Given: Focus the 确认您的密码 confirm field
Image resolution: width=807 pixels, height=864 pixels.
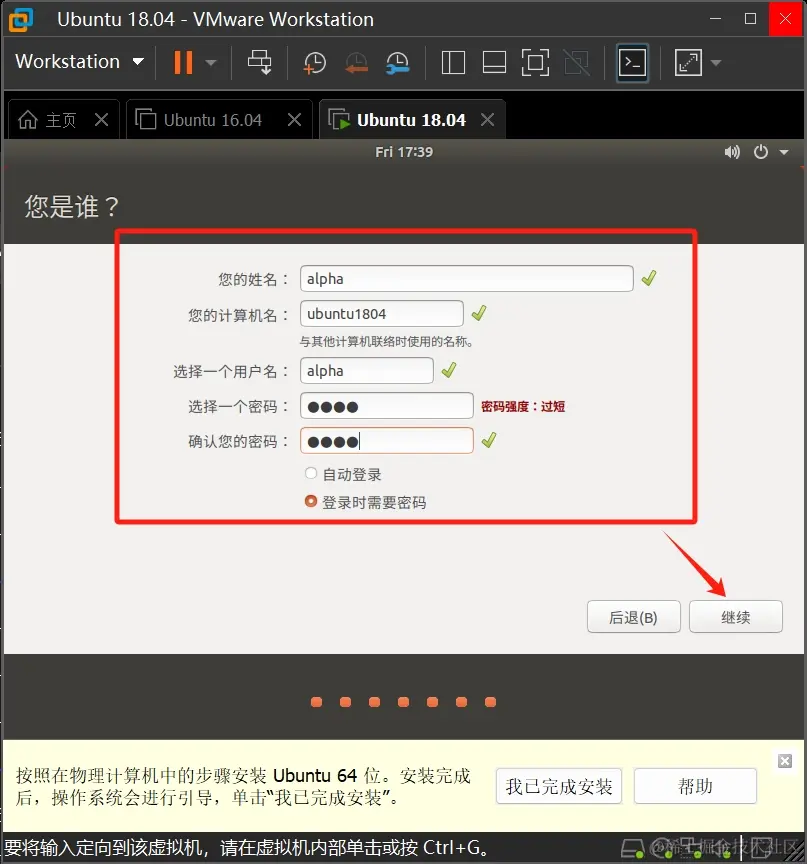Looking at the screenshot, I should [x=387, y=441].
